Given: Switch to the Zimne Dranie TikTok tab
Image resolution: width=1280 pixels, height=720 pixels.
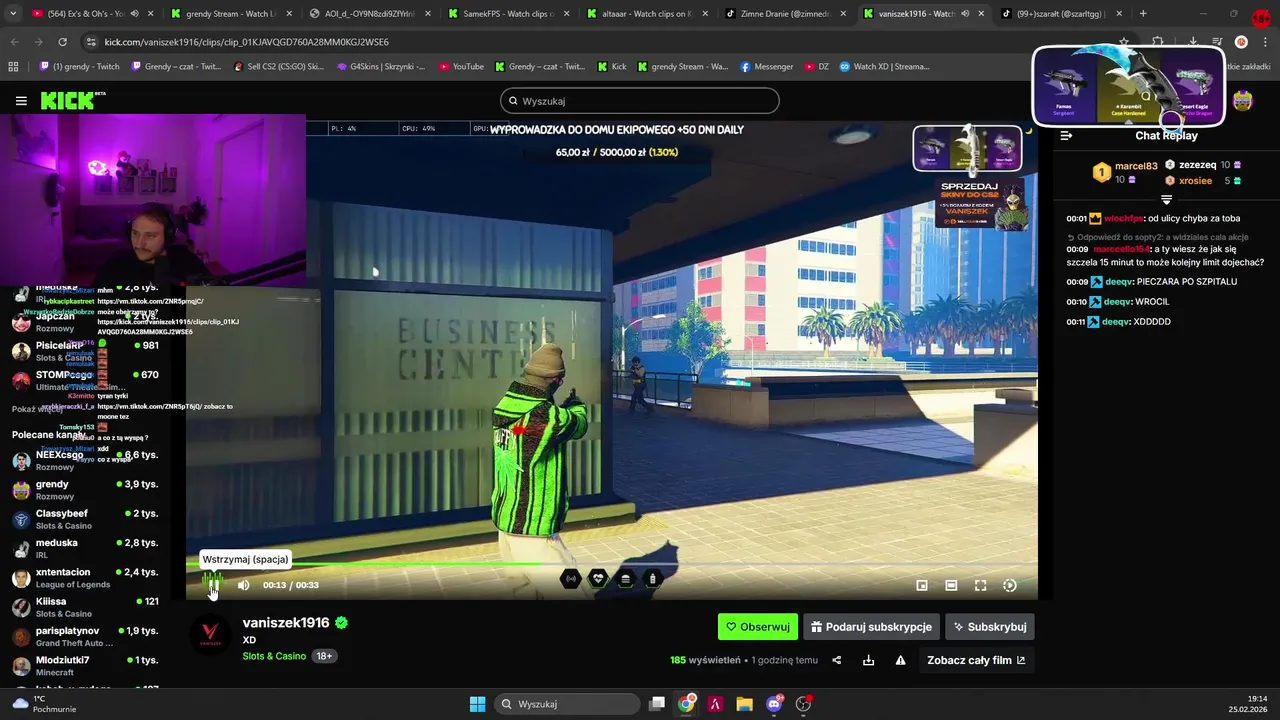Looking at the screenshot, I should coord(785,14).
